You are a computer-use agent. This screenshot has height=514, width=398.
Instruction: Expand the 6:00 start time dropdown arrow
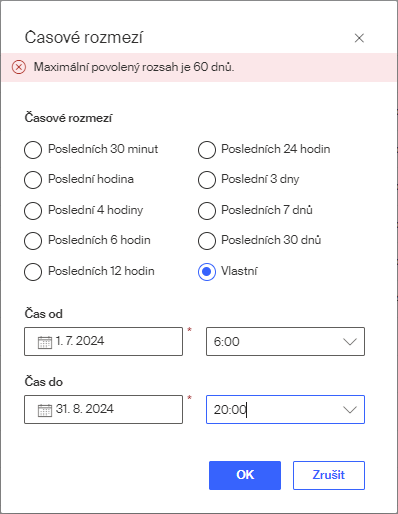pyautogui.click(x=350, y=342)
